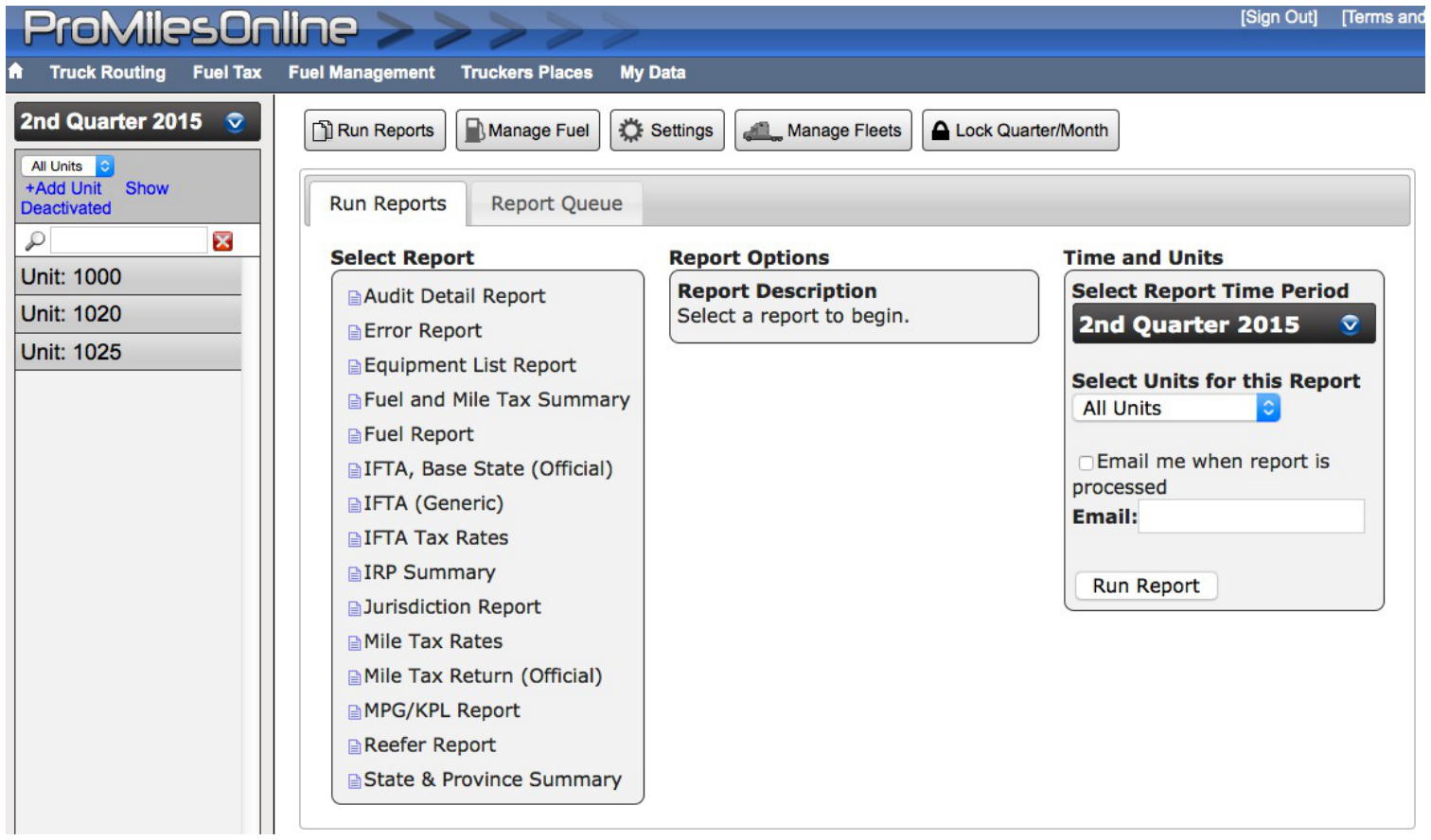The width and height of the screenshot is (1431, 840).
Task: Click the Run Report button
Action: tap(1146, 586)
